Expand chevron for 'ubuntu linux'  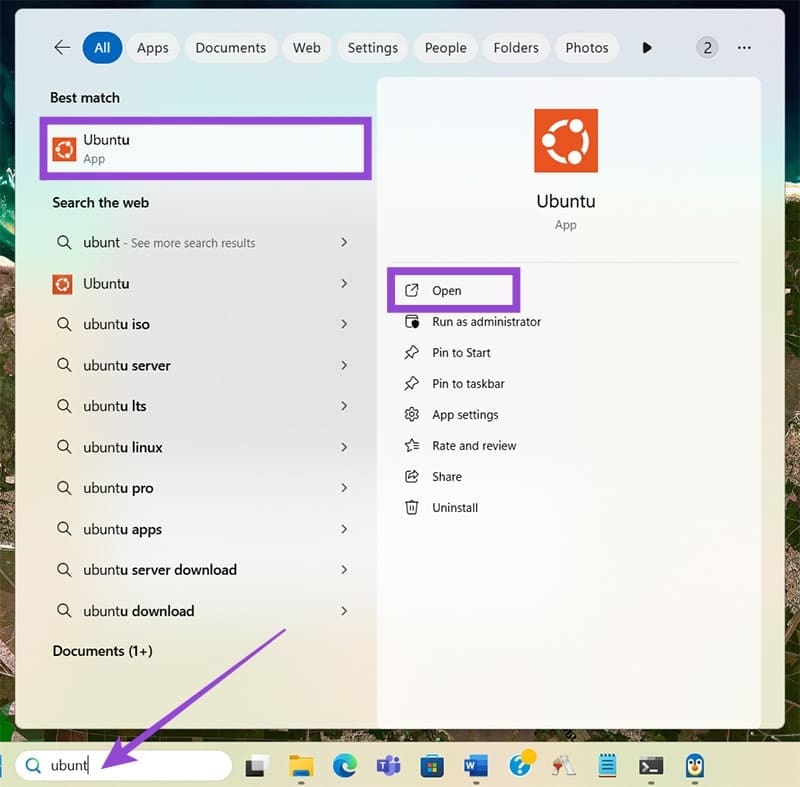point(344,447)
